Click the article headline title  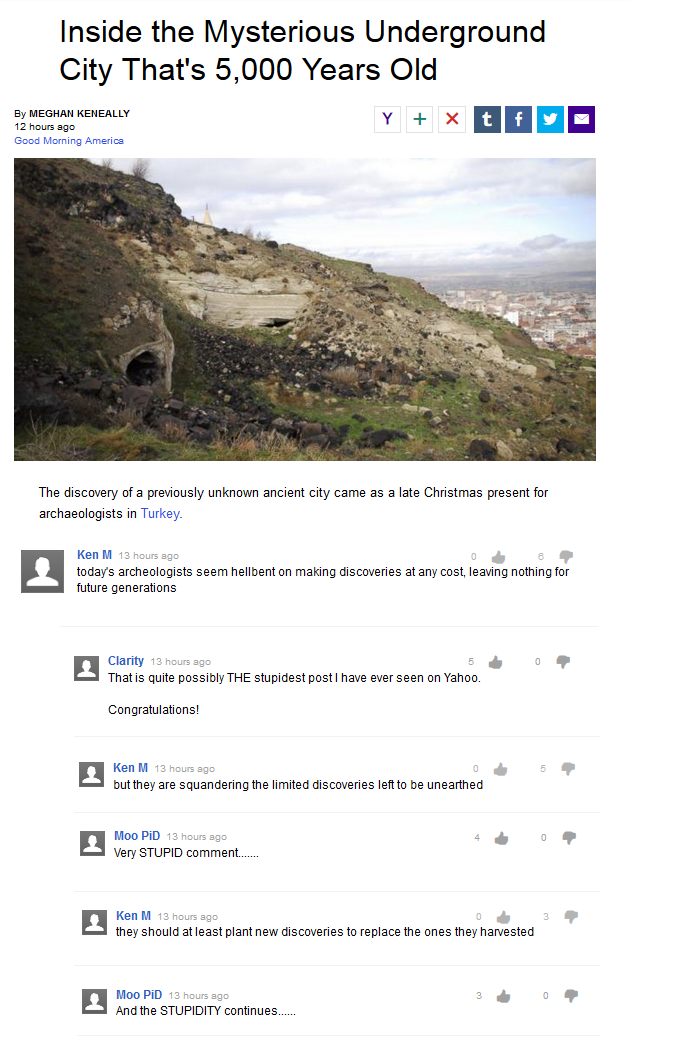tap(302, 51)
